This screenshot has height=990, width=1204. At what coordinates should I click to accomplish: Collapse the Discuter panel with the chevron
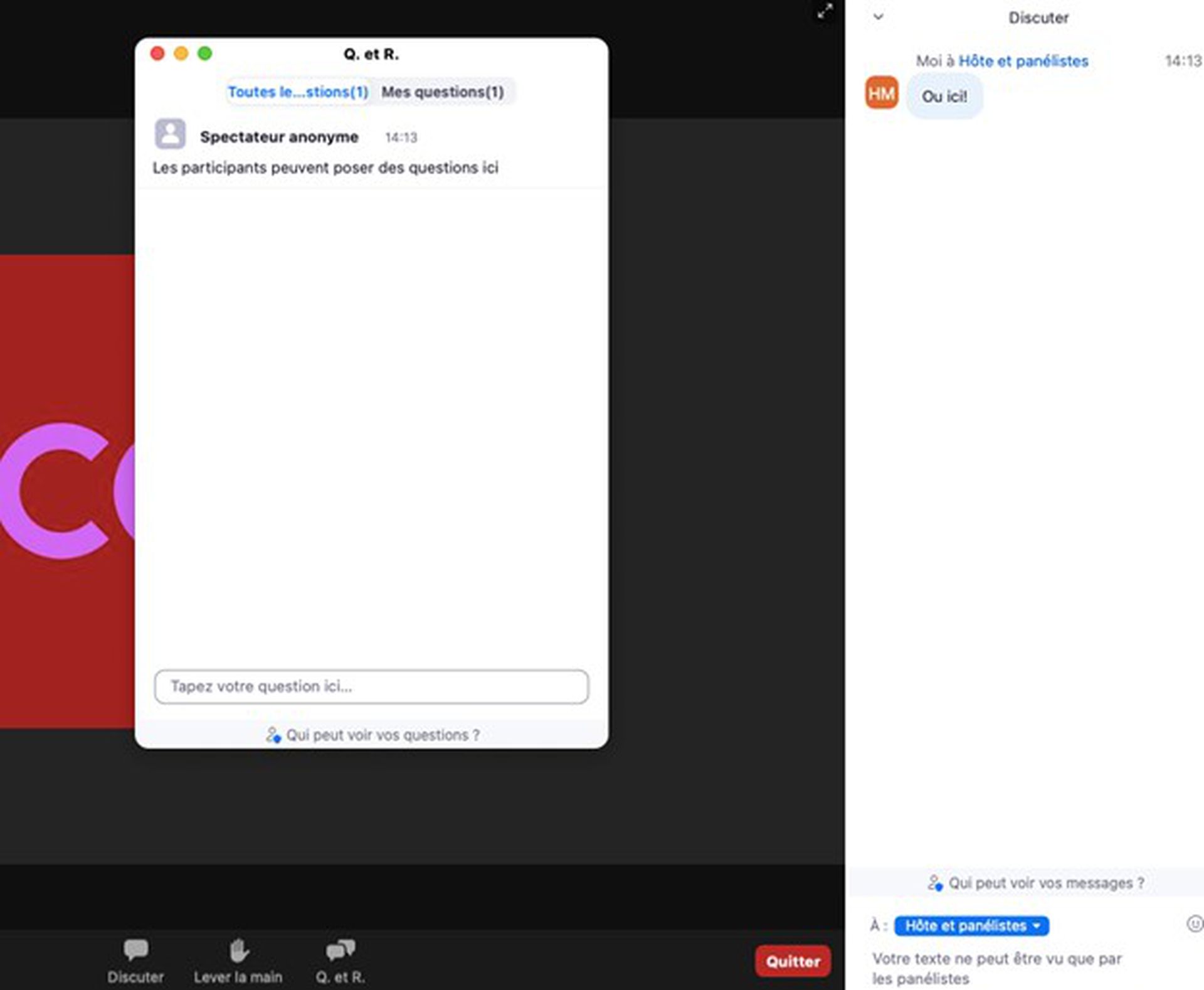pos(879,17)
